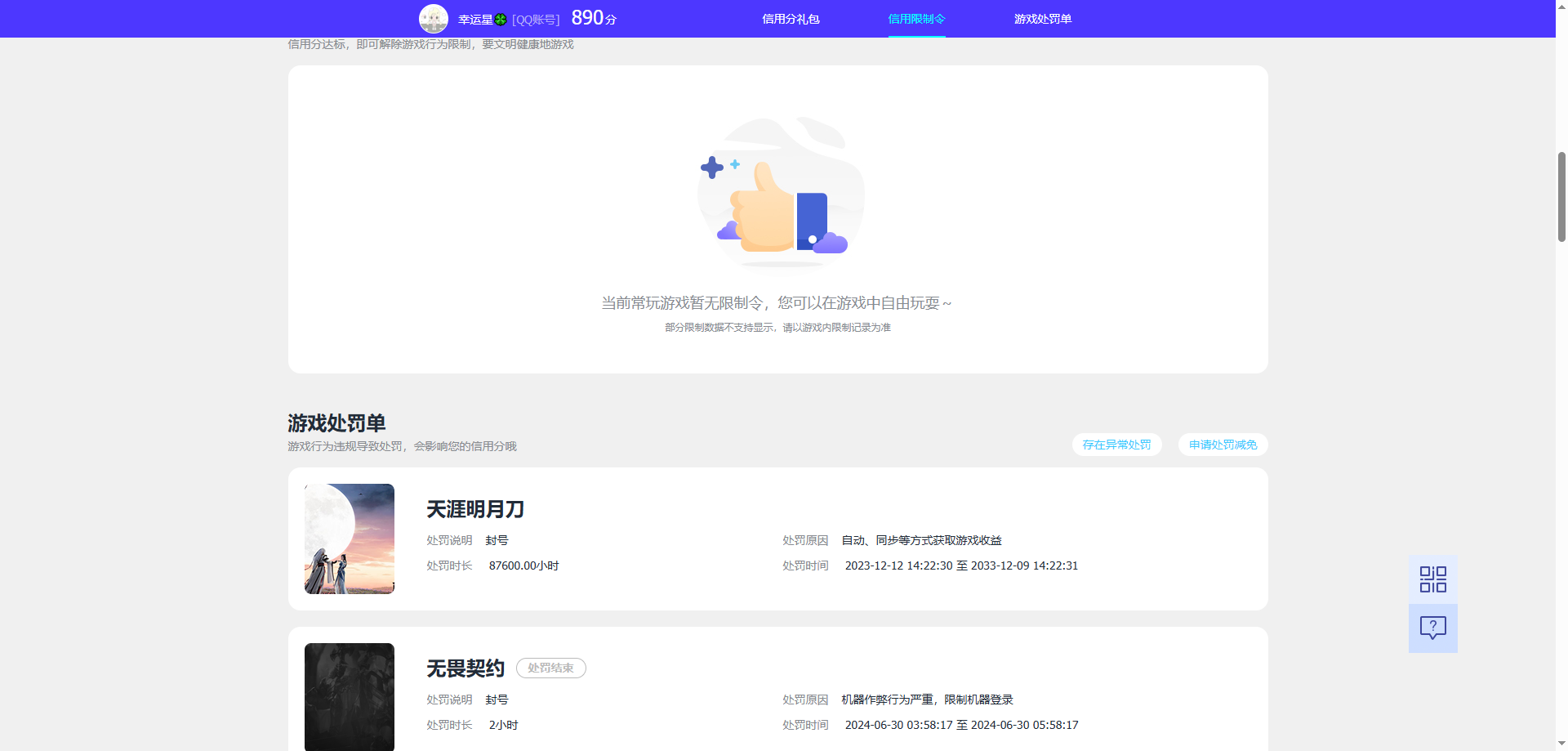Click the 2小时 penalty duration

(503, 725)
